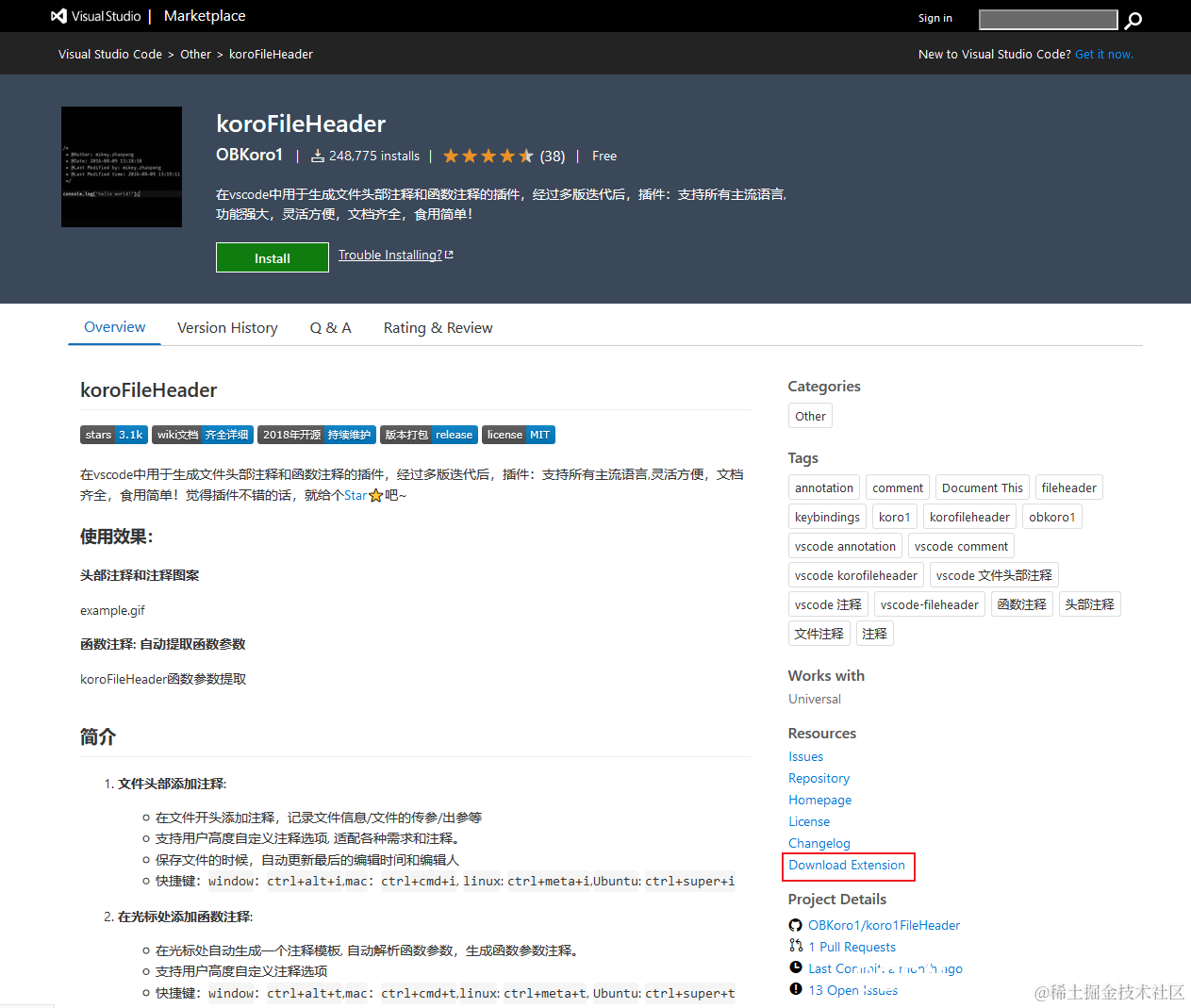1191x1008 pixels.
Task: Select the Other category tag
Action: [x=810, y=416]
